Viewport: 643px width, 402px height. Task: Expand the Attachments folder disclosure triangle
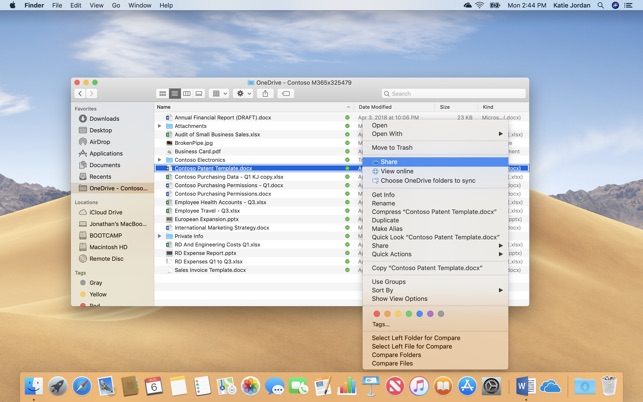[x=160, y=126]
